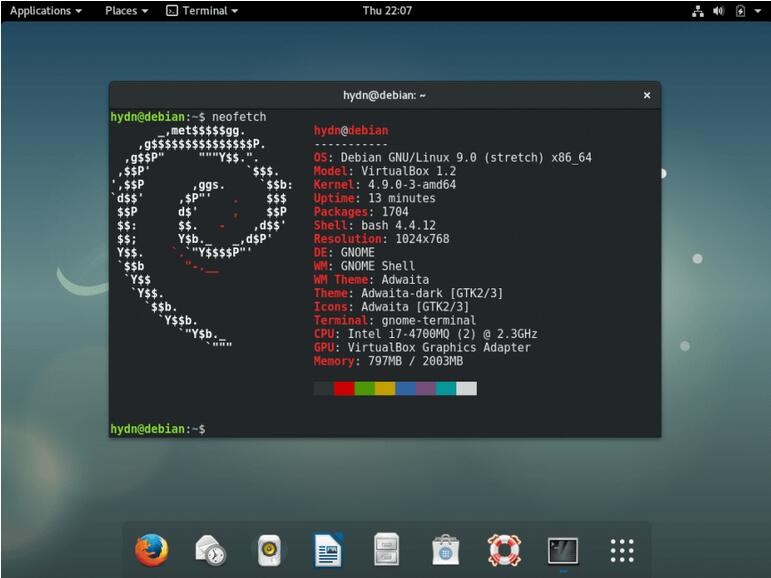Open Evolution mail and calendar dock icon
This screenshot has height=578, width=771.
(x=210, y=550)
